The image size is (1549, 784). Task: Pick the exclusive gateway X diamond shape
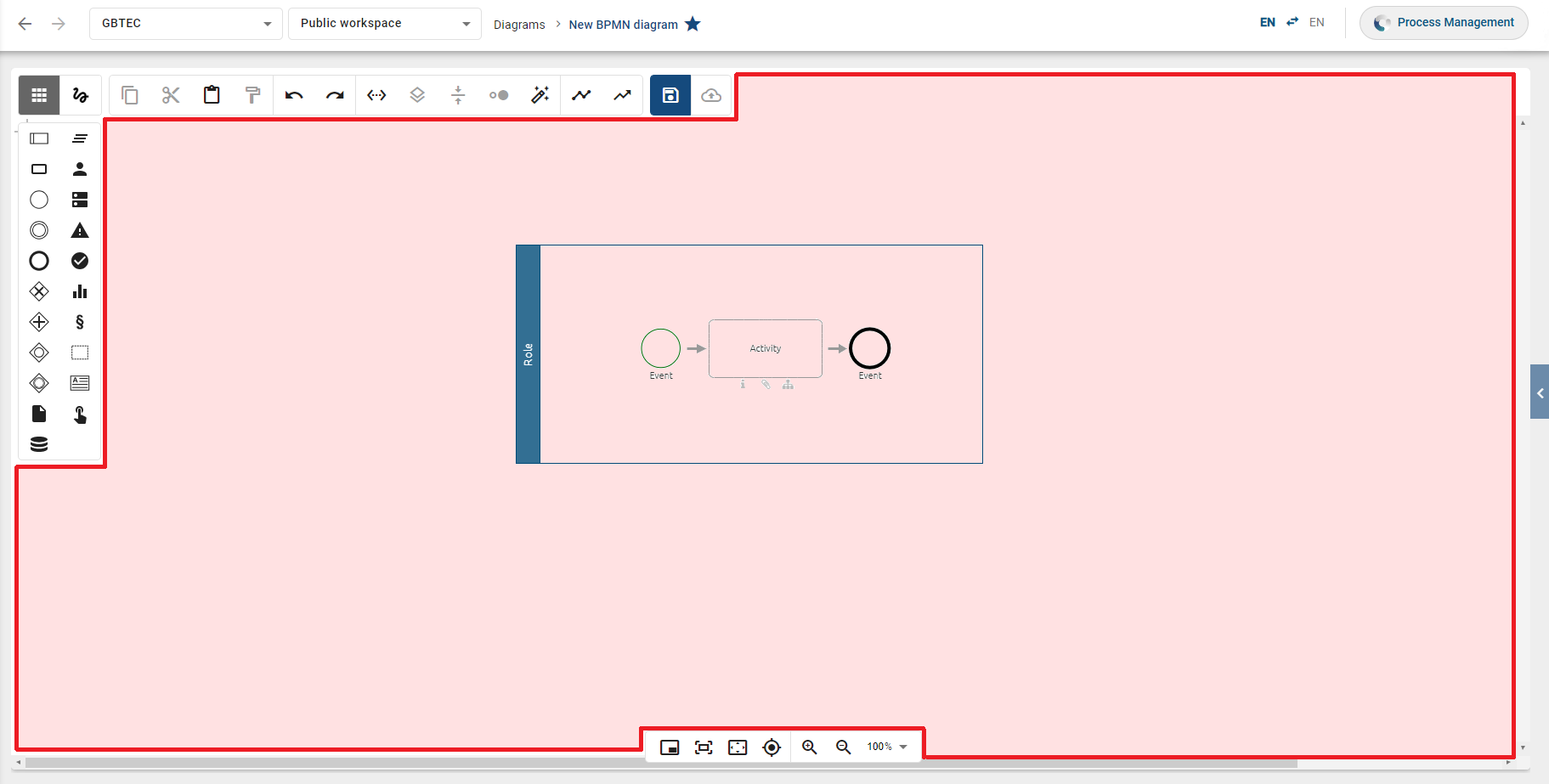[39, 291]
